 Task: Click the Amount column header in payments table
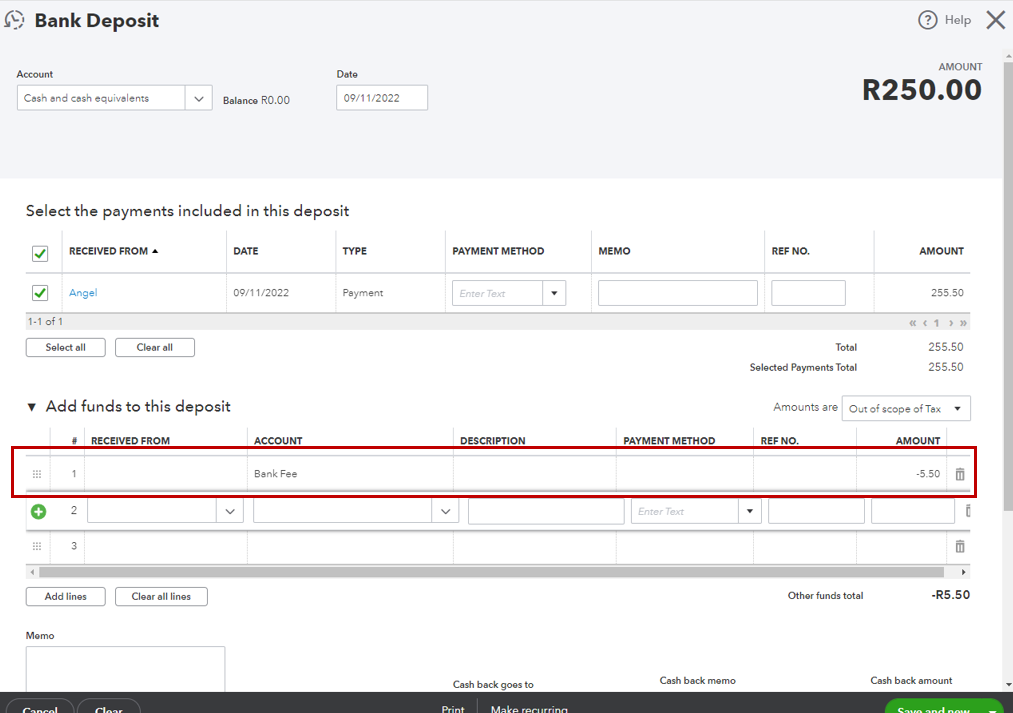pos(941,251)
